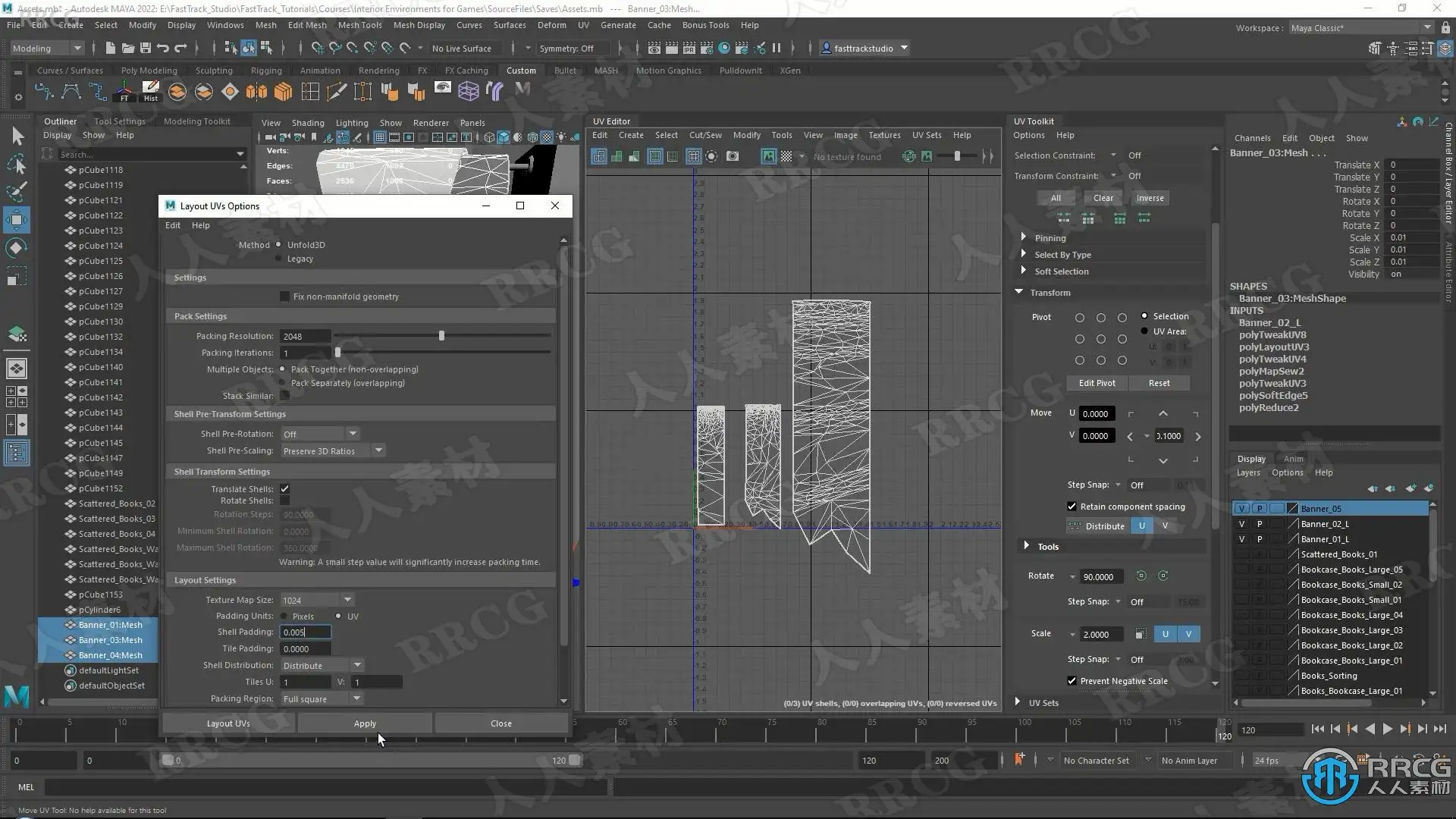Open the Shell Pre-Scaling dropdown
The image size is (1456, 819).
[x=333, y=451]
